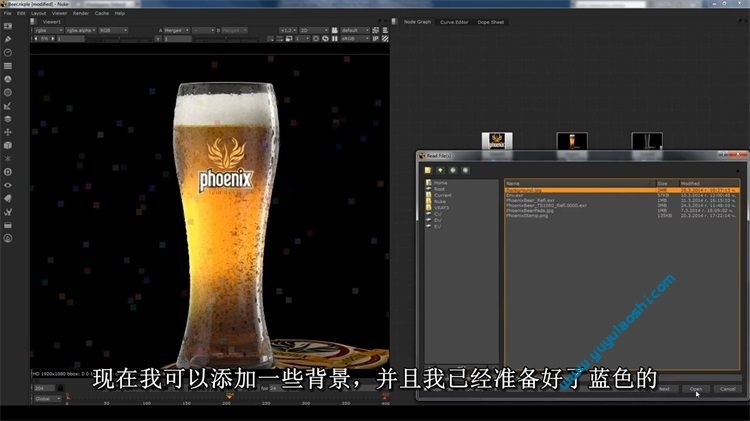
Task: Toggle the viewer pause updates button
Action: pyautogui.click(x=335, y=39)
